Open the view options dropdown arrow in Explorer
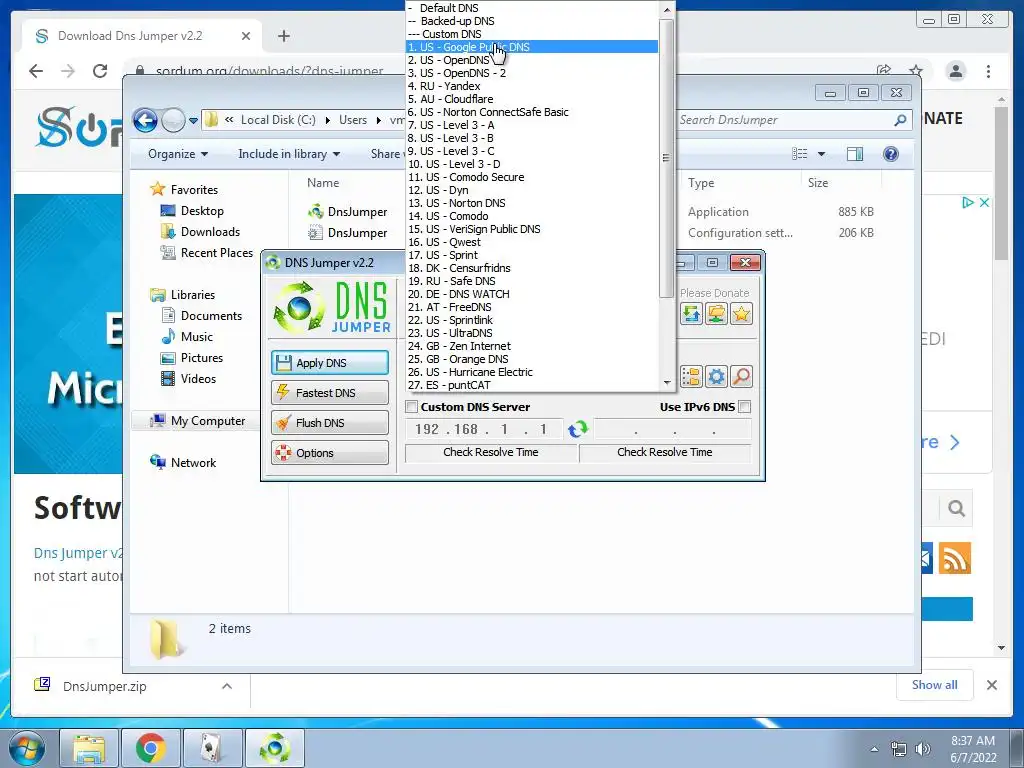 pos(822,154)
